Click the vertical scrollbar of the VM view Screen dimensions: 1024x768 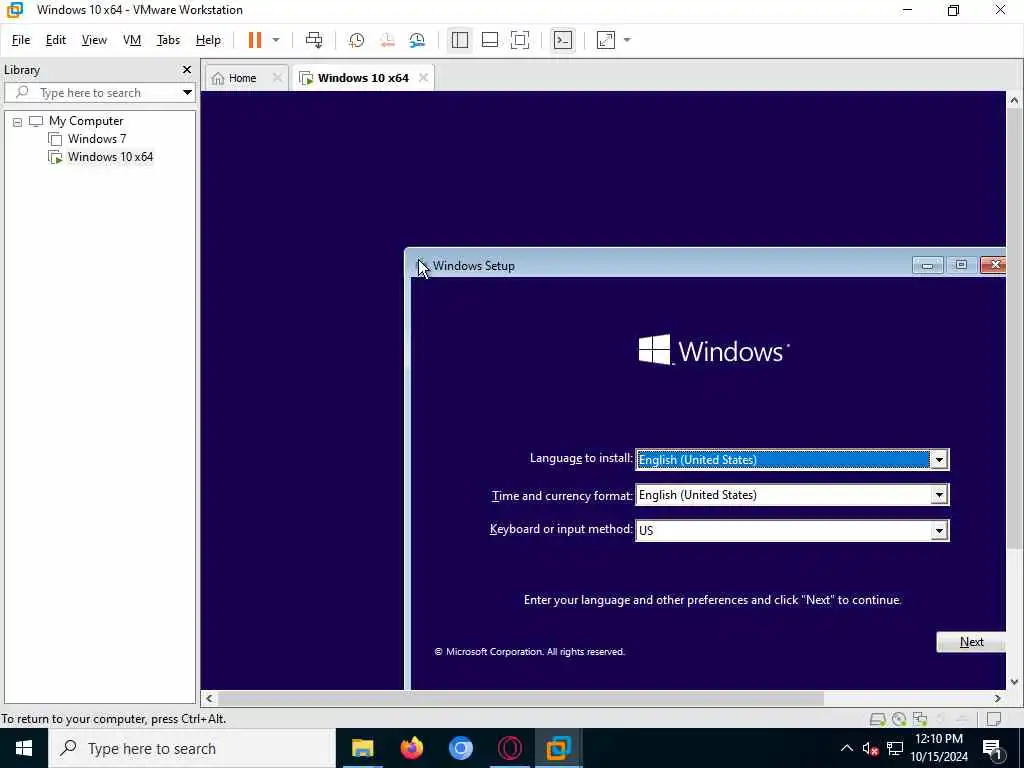coord(1014,328)
